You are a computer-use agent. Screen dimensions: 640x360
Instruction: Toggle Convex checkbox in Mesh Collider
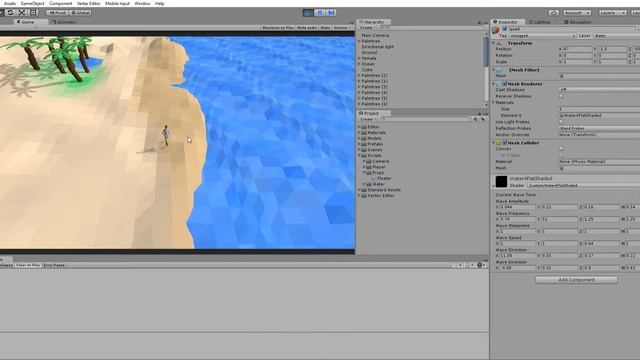coord(561,149)
